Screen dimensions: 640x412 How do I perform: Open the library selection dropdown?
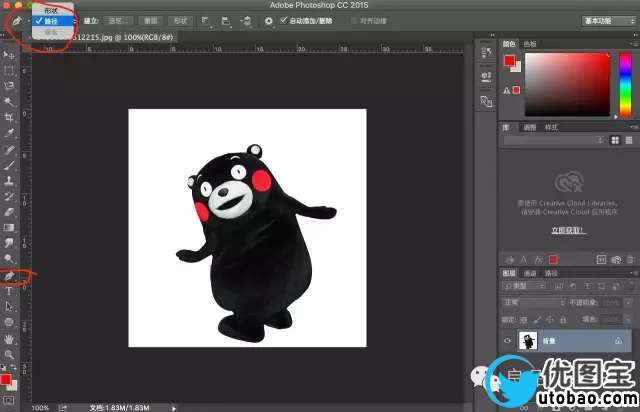pos(553,140)
